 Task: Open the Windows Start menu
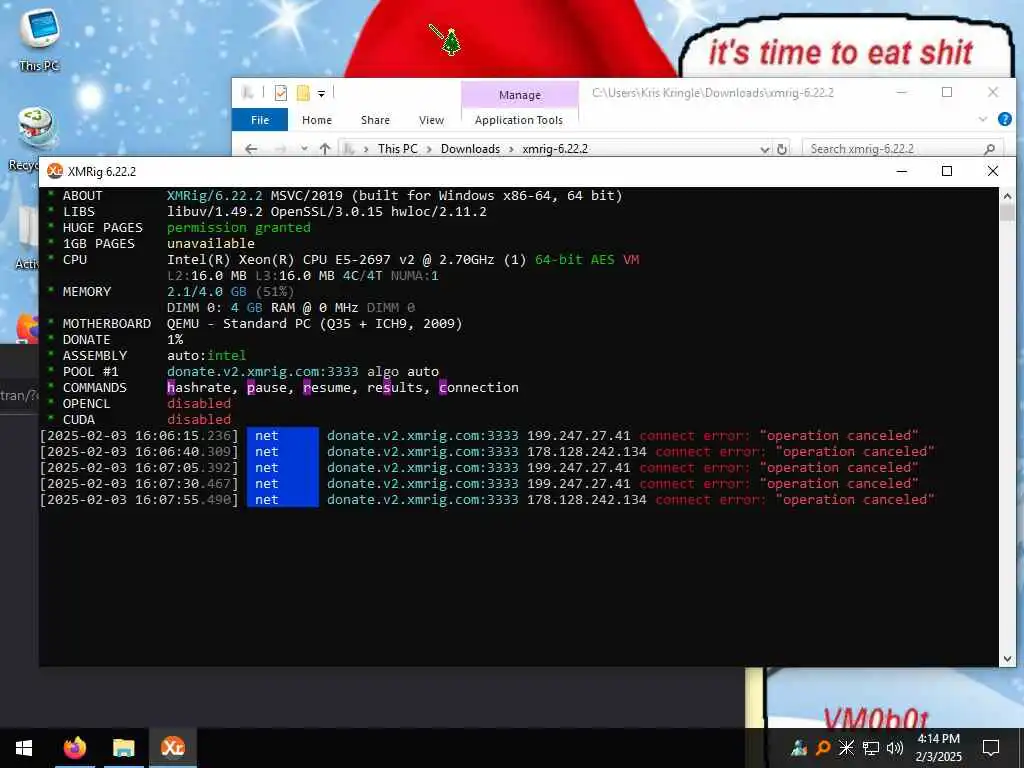(24, 748)
